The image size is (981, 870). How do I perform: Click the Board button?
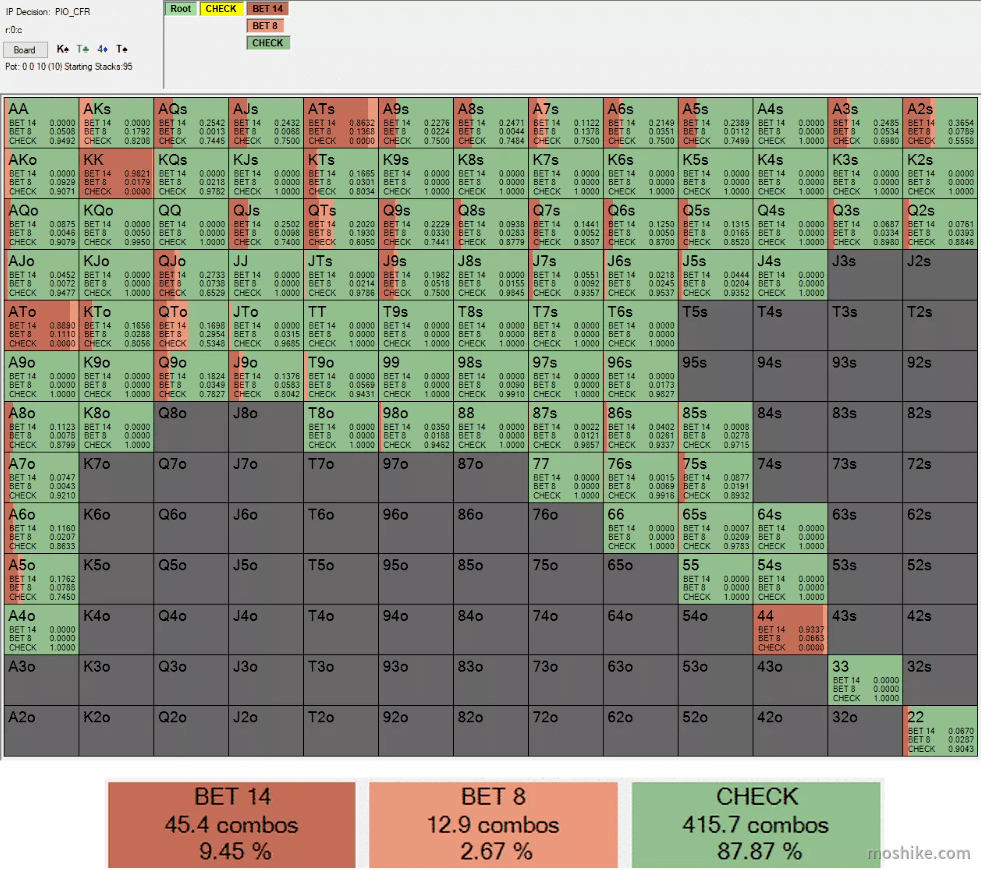pyautogui.click(x=24, y=49)
